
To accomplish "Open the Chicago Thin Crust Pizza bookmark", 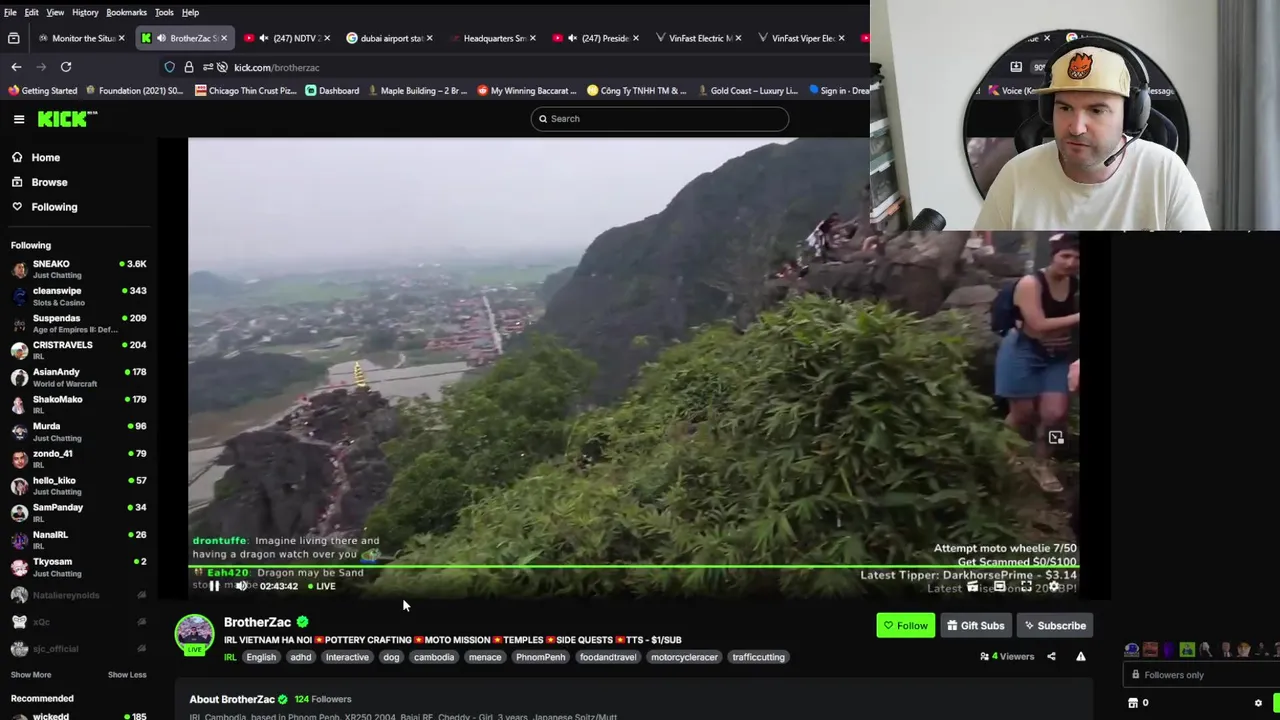I will [x=246, y=90].
